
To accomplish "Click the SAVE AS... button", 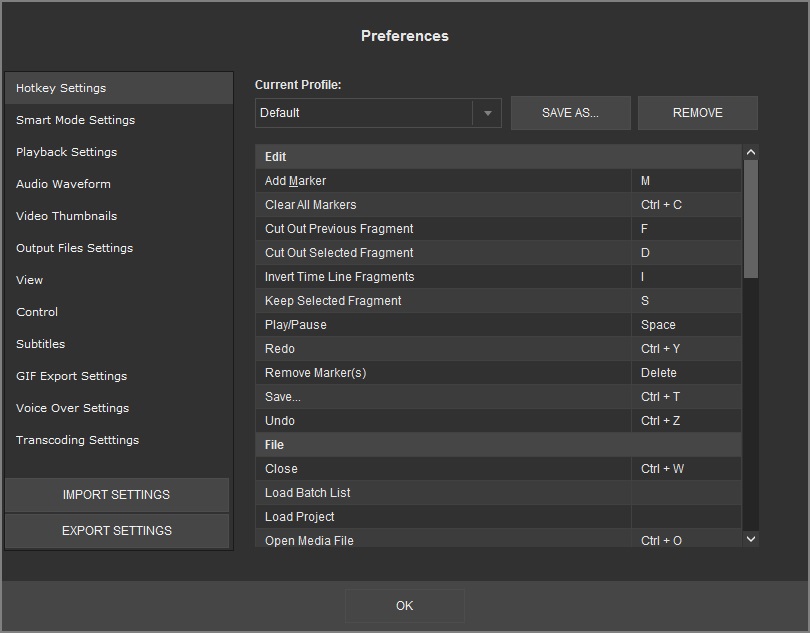I will click(570, 113).
